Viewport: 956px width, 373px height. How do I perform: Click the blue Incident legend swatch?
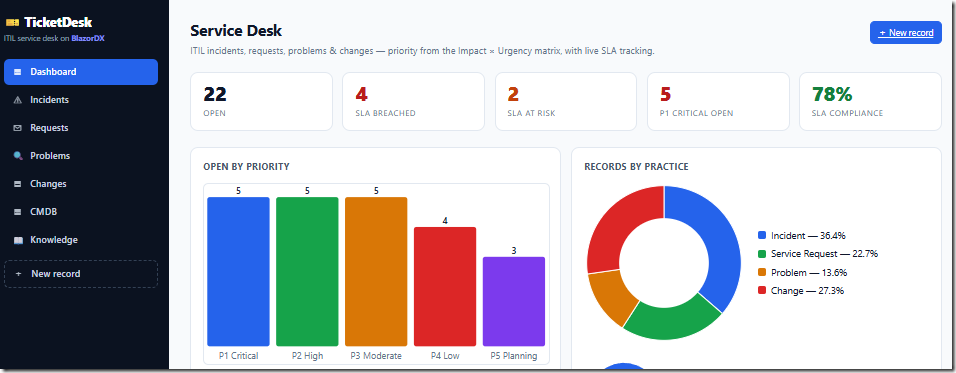click(762, 235)
